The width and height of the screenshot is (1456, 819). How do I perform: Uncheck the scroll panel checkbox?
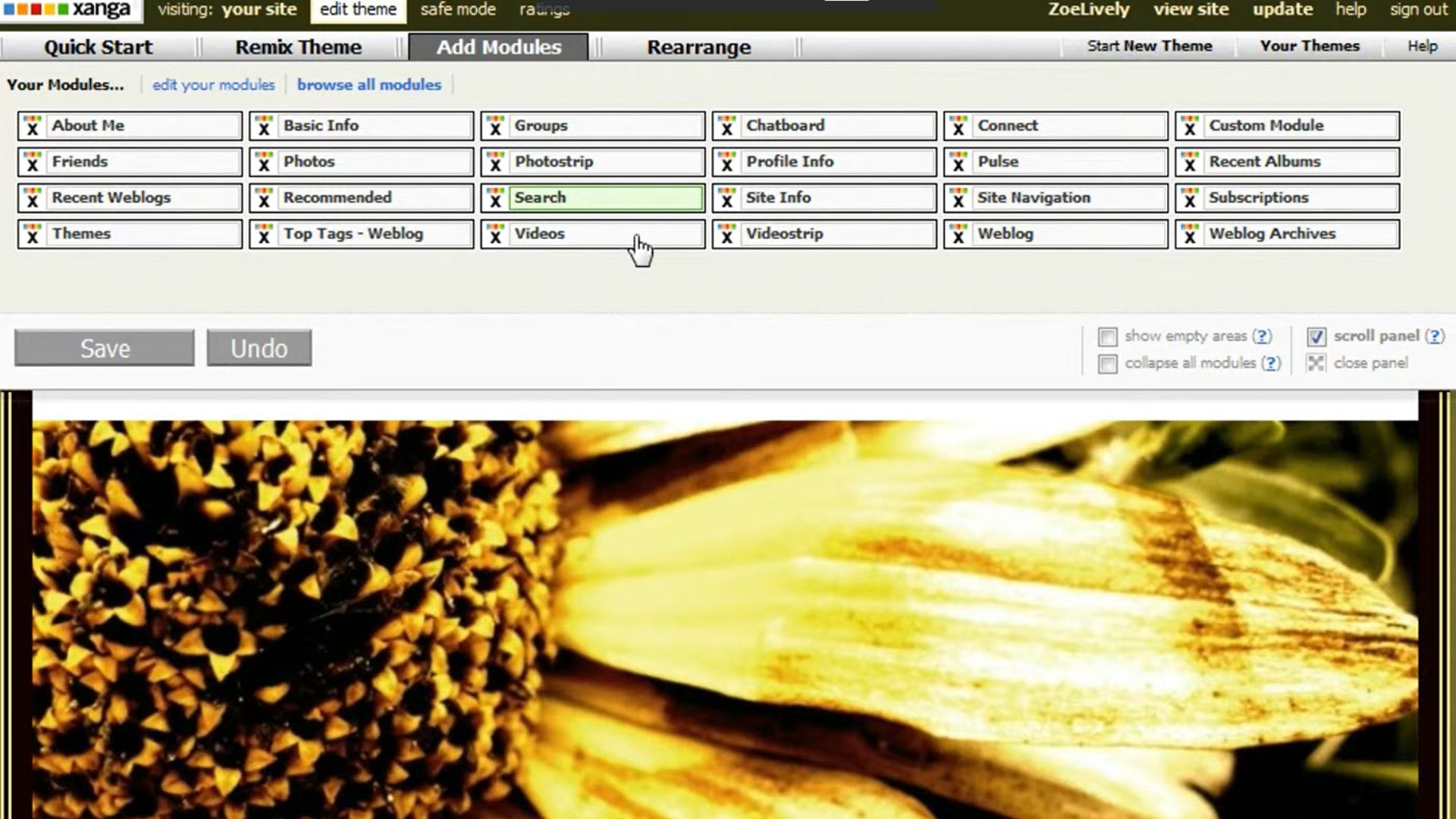1316,337
